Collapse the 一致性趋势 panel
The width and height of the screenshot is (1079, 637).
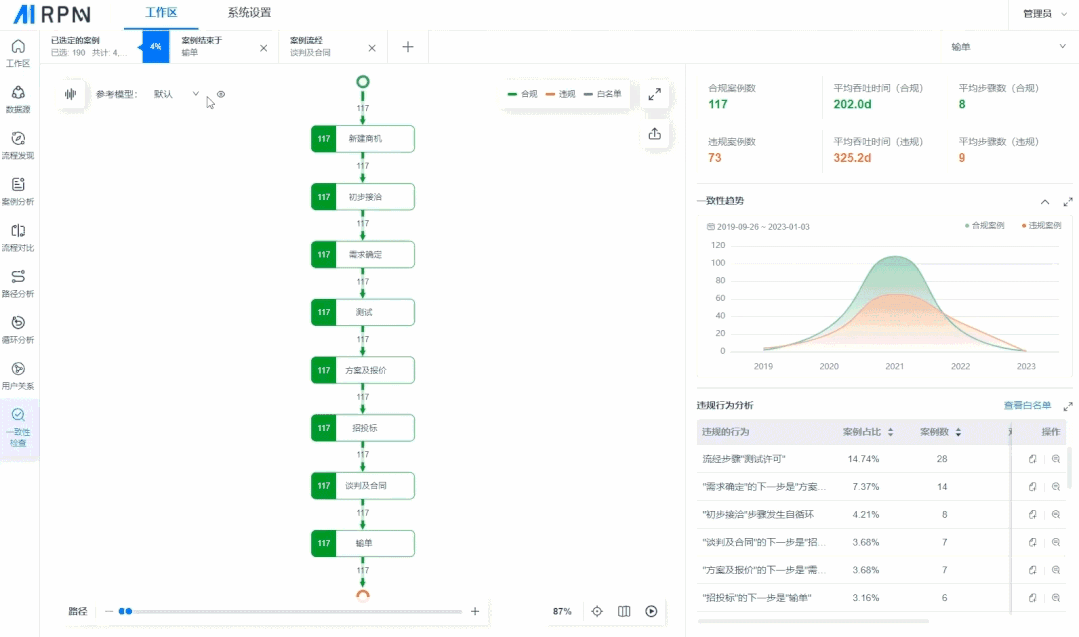pos(1045,201)
